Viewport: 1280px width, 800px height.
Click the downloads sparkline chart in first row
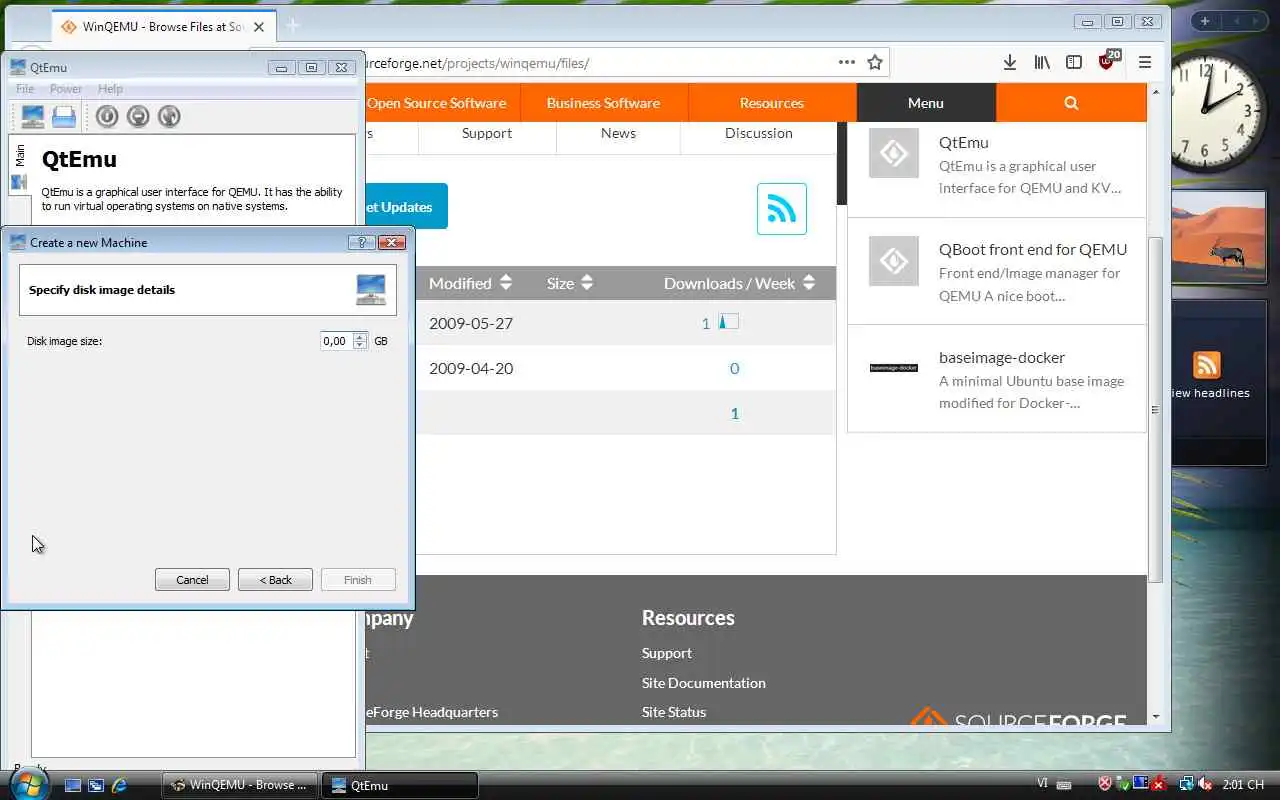[728, 322]
